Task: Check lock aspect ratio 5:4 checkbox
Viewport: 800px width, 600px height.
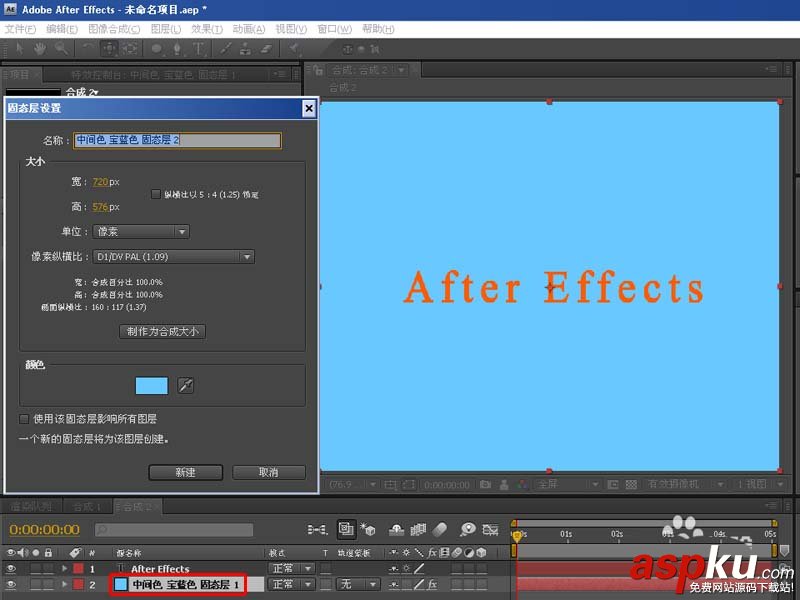Action: click(x=156, y=194)
